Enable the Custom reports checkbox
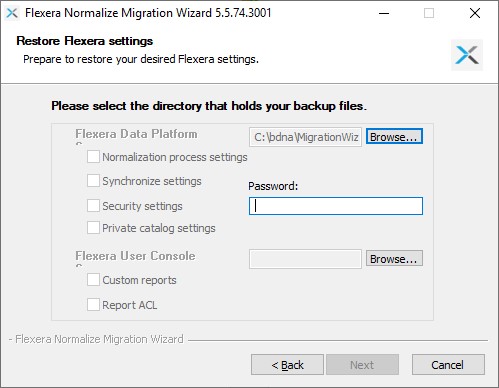 93,280
